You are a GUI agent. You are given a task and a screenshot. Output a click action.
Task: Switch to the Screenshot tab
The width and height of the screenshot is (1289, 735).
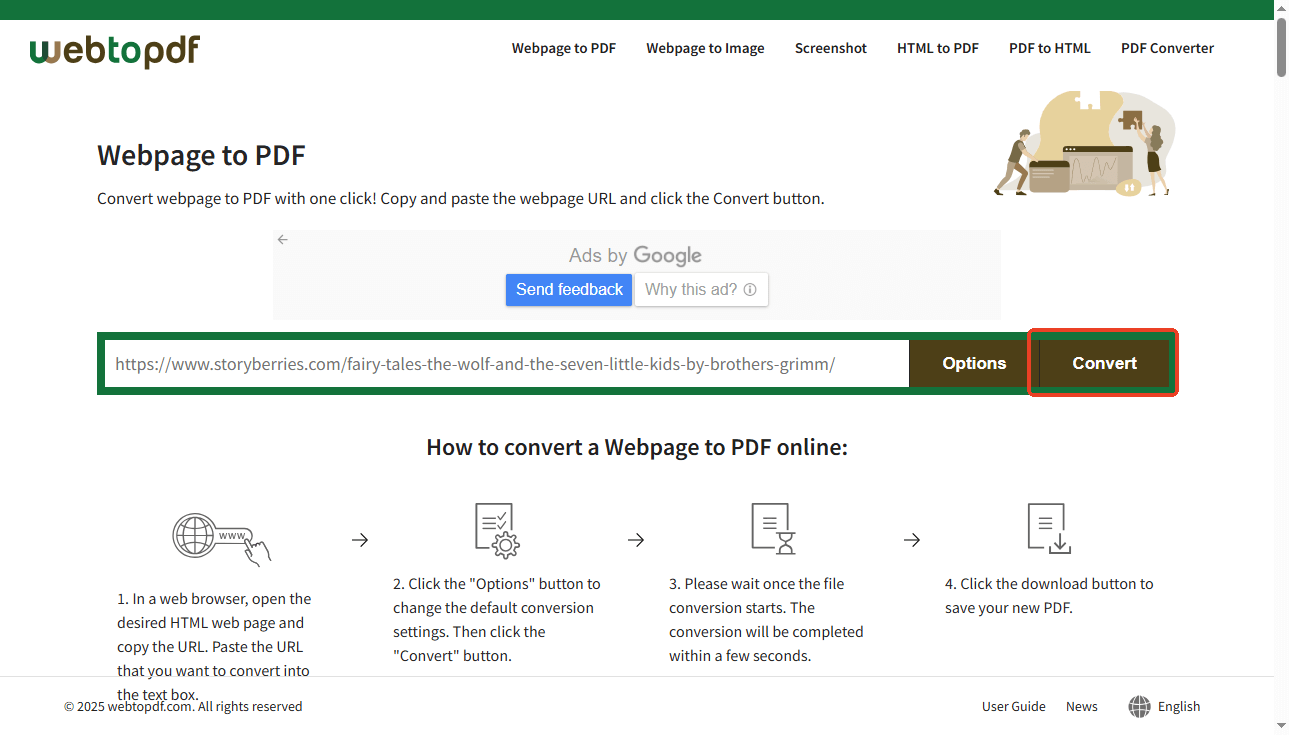pos(830,48)
